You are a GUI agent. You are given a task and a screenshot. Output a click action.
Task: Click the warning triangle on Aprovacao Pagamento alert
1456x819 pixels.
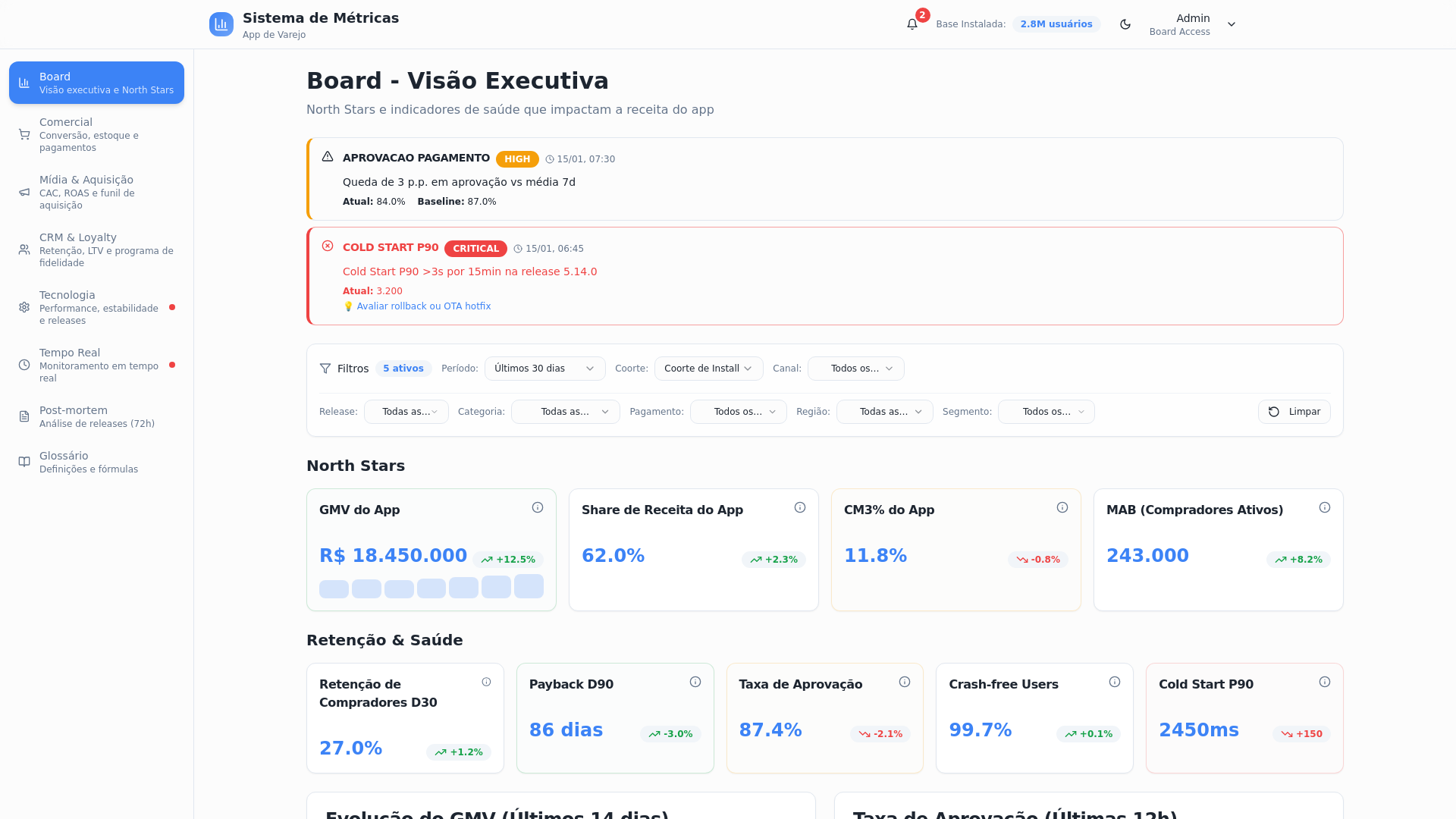tap(328, 156)
